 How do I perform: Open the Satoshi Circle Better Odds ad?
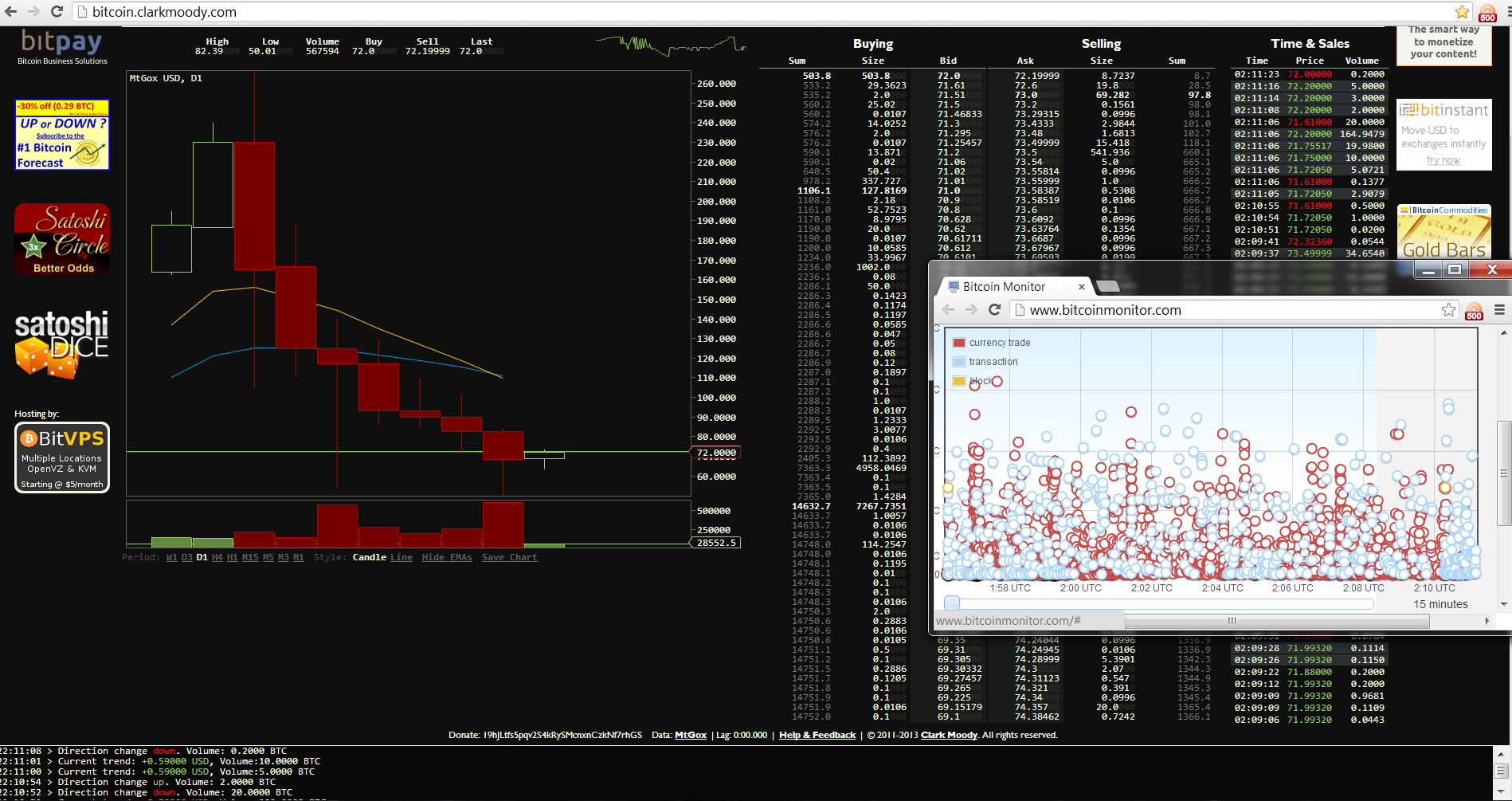[x=62, y=239]
